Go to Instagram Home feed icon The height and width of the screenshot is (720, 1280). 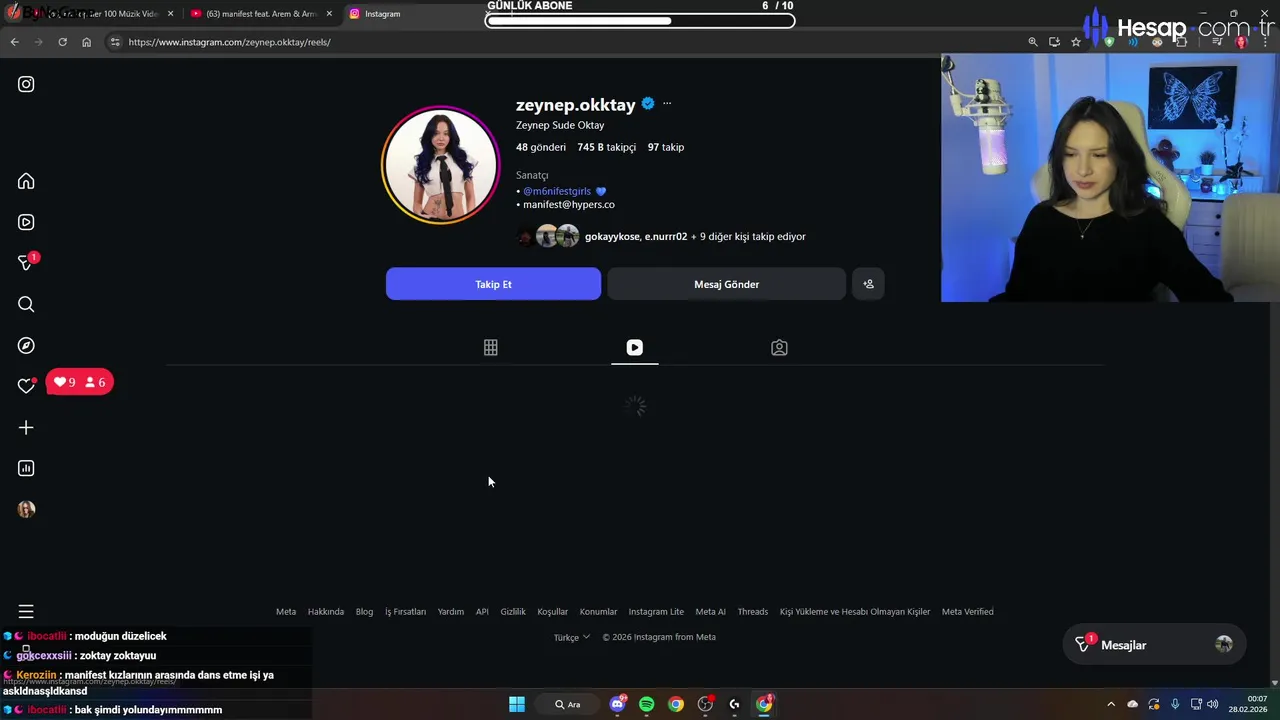[x=26, y=181]
